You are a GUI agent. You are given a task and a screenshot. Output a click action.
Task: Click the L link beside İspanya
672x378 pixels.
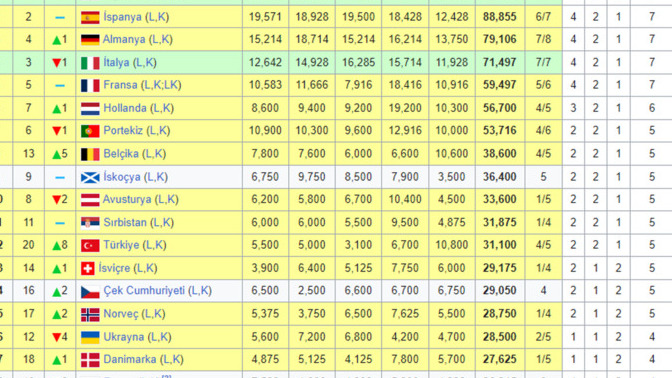(151, 17)
